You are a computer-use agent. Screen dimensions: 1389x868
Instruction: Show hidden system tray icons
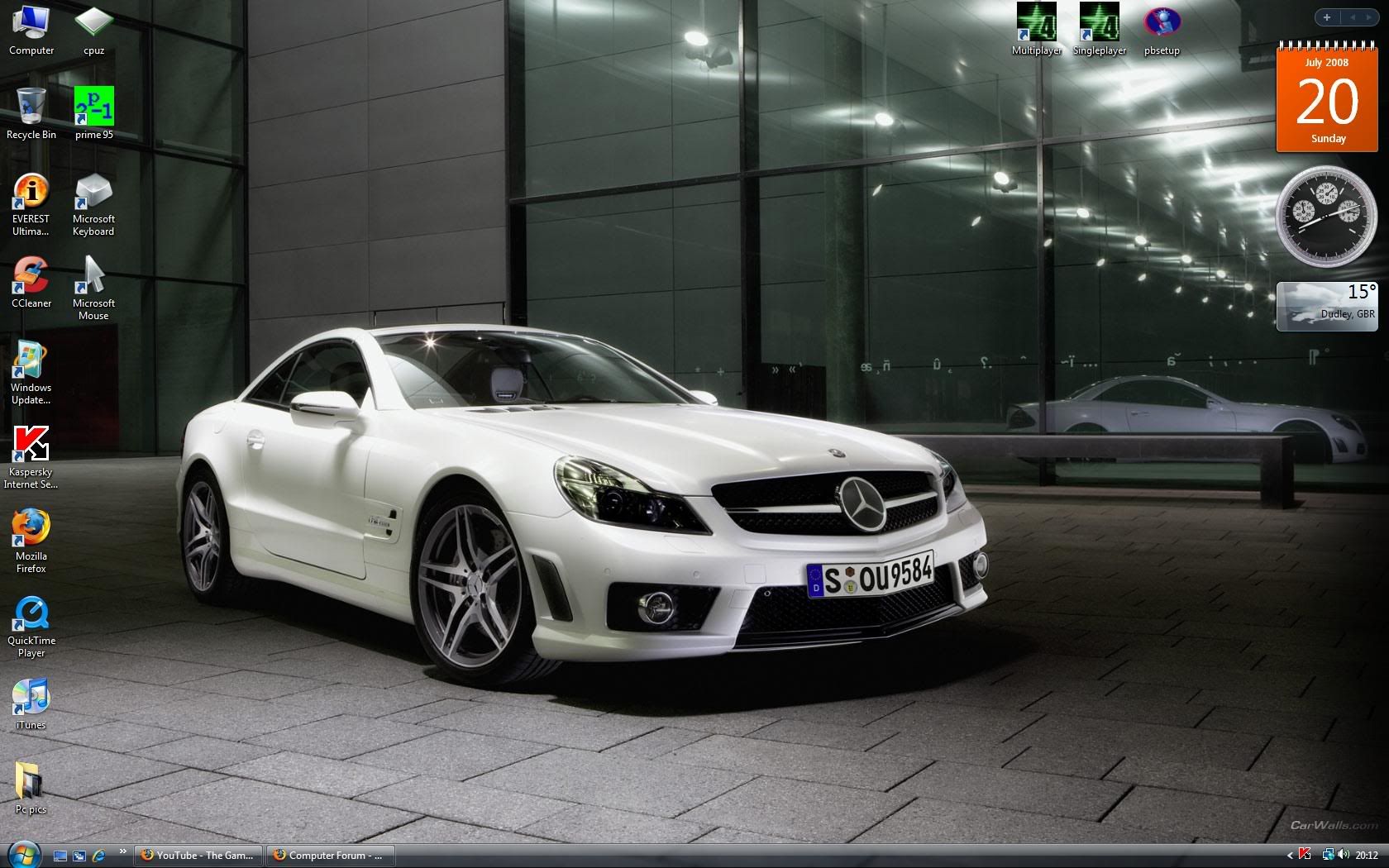pos(1290,856)
